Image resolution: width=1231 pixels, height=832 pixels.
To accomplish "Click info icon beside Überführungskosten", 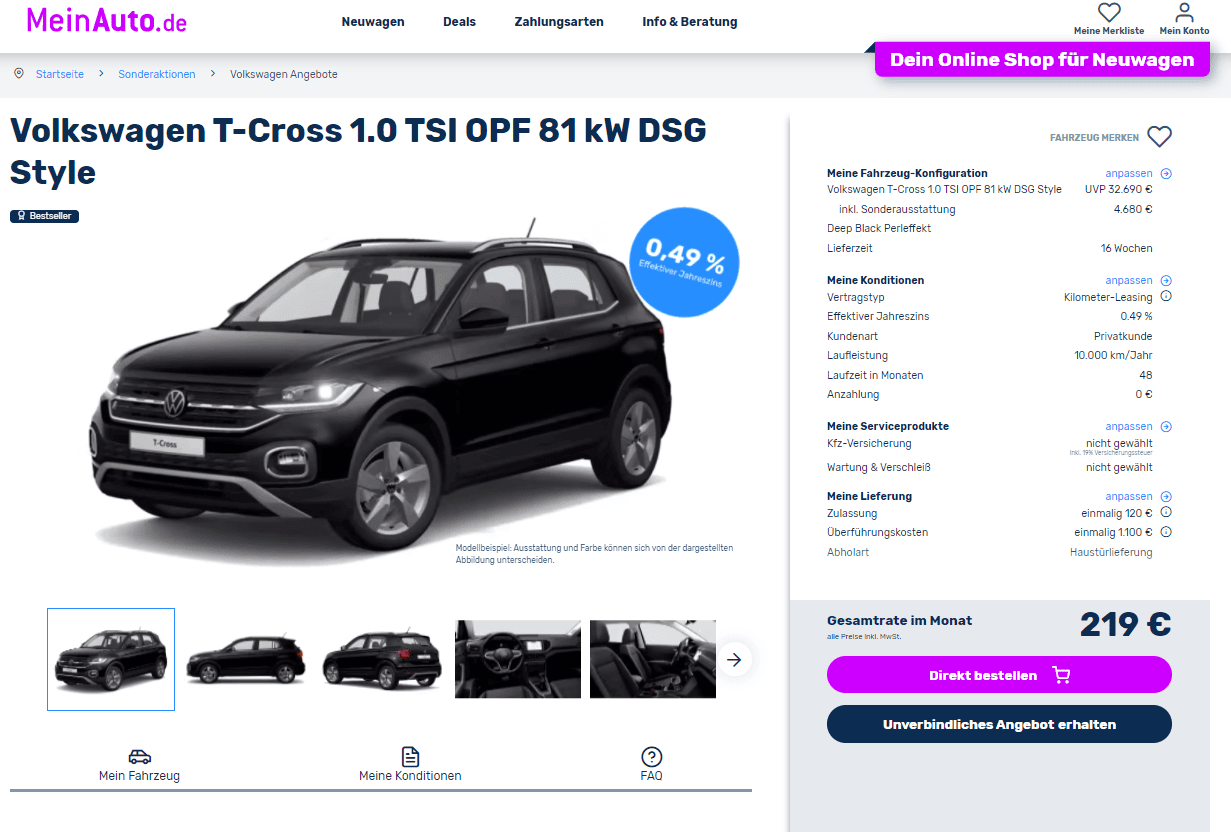I will point(1166,532).
